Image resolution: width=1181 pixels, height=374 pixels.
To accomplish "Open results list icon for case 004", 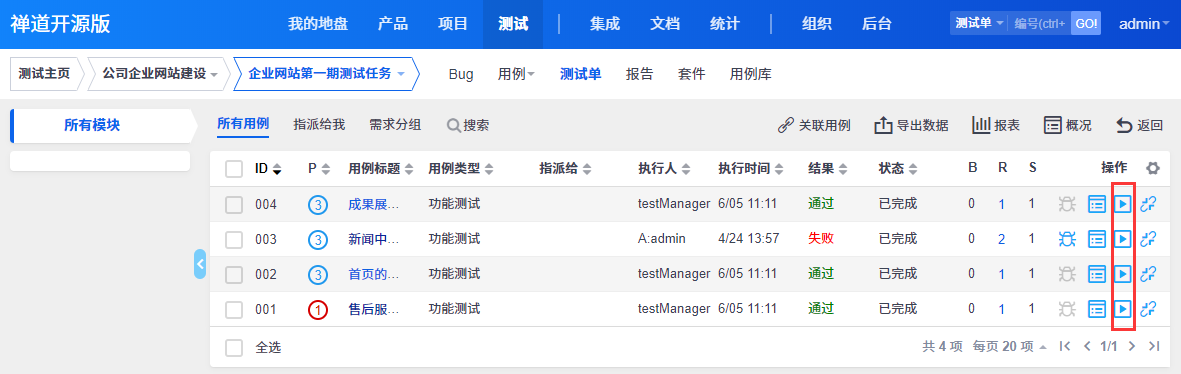I will click(x=1097, y=204).
